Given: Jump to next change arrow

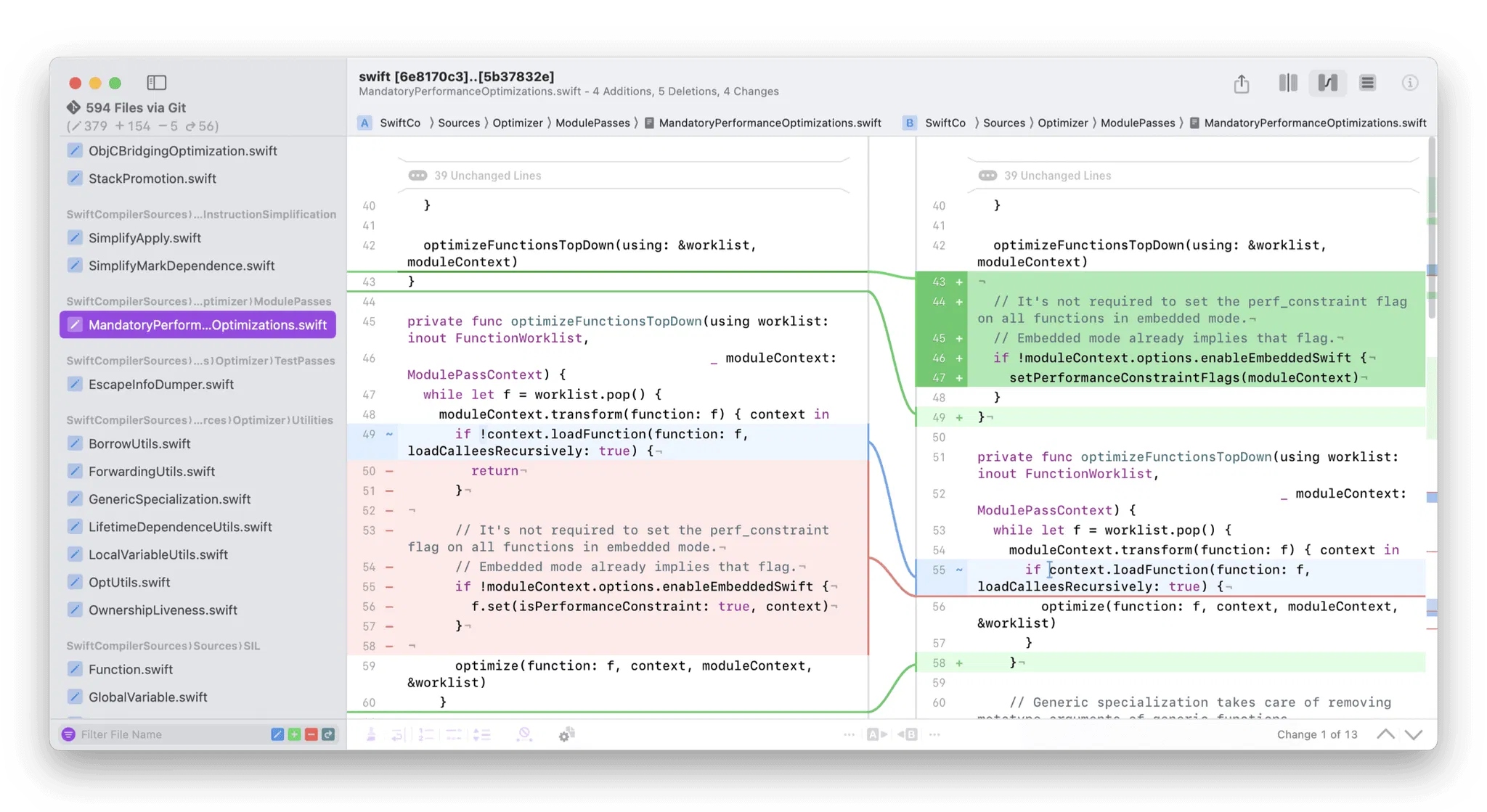Looking at the screenshot, I should (1414, 734).
